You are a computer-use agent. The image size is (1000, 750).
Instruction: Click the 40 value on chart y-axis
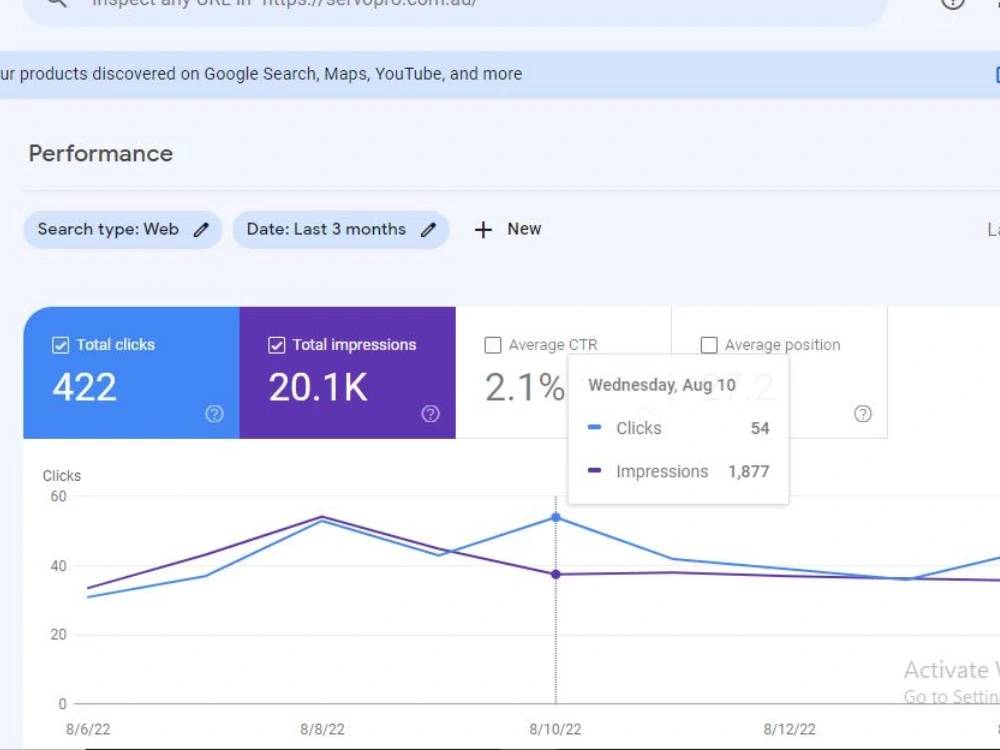tap(58, 566)
